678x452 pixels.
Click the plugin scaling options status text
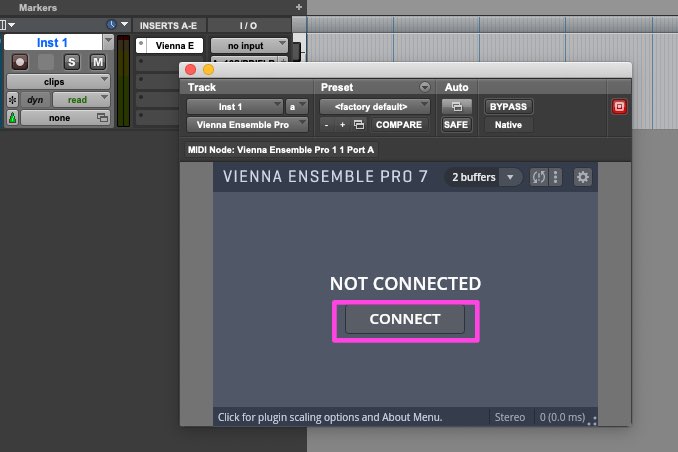(329, 417)
